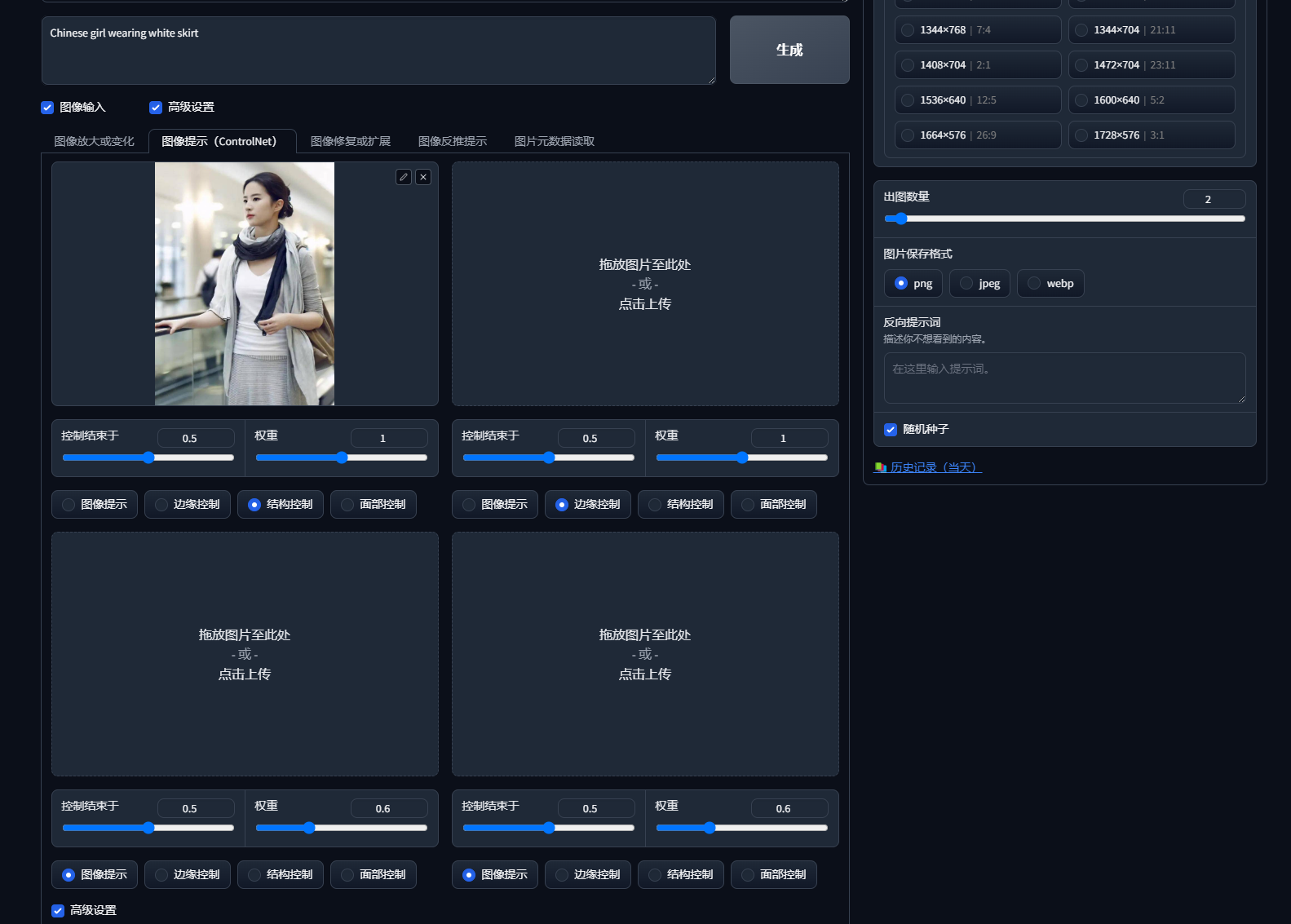Select 结构控制 for the fourth image
The width and height of the screenshot is (1291, 924).
pos(681,875)
